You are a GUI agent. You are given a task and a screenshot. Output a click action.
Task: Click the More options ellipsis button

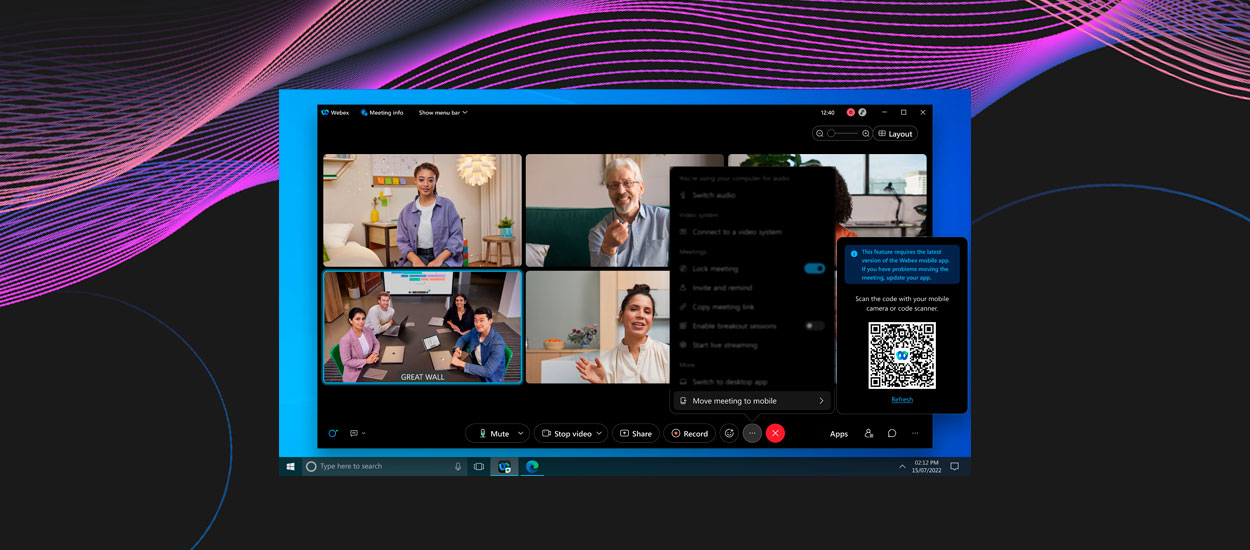pos(752,433)
